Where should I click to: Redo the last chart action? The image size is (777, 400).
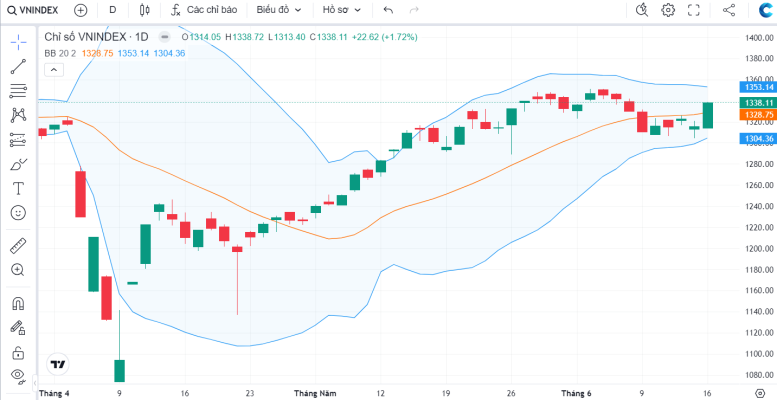click(x=414, y=10)
